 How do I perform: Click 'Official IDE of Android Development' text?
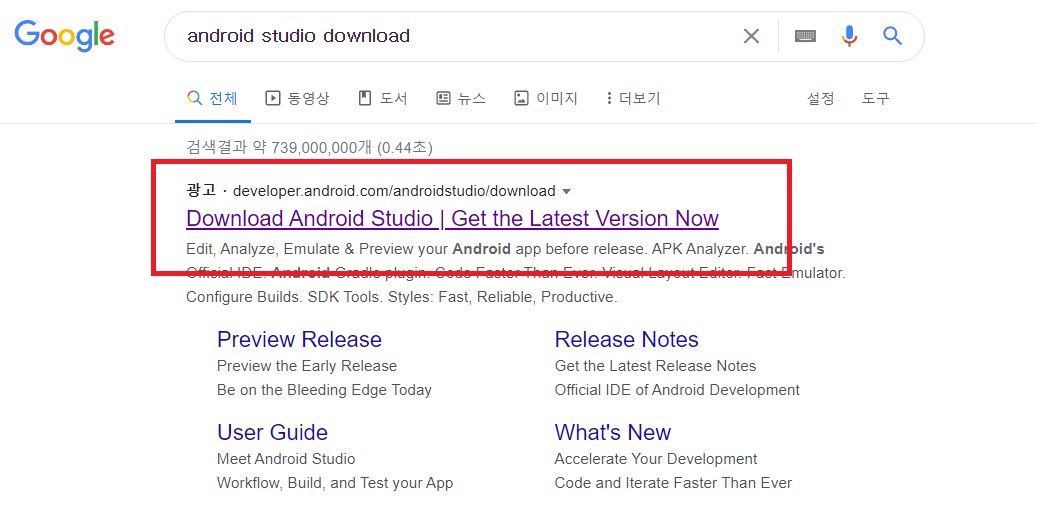click(677, 390)
